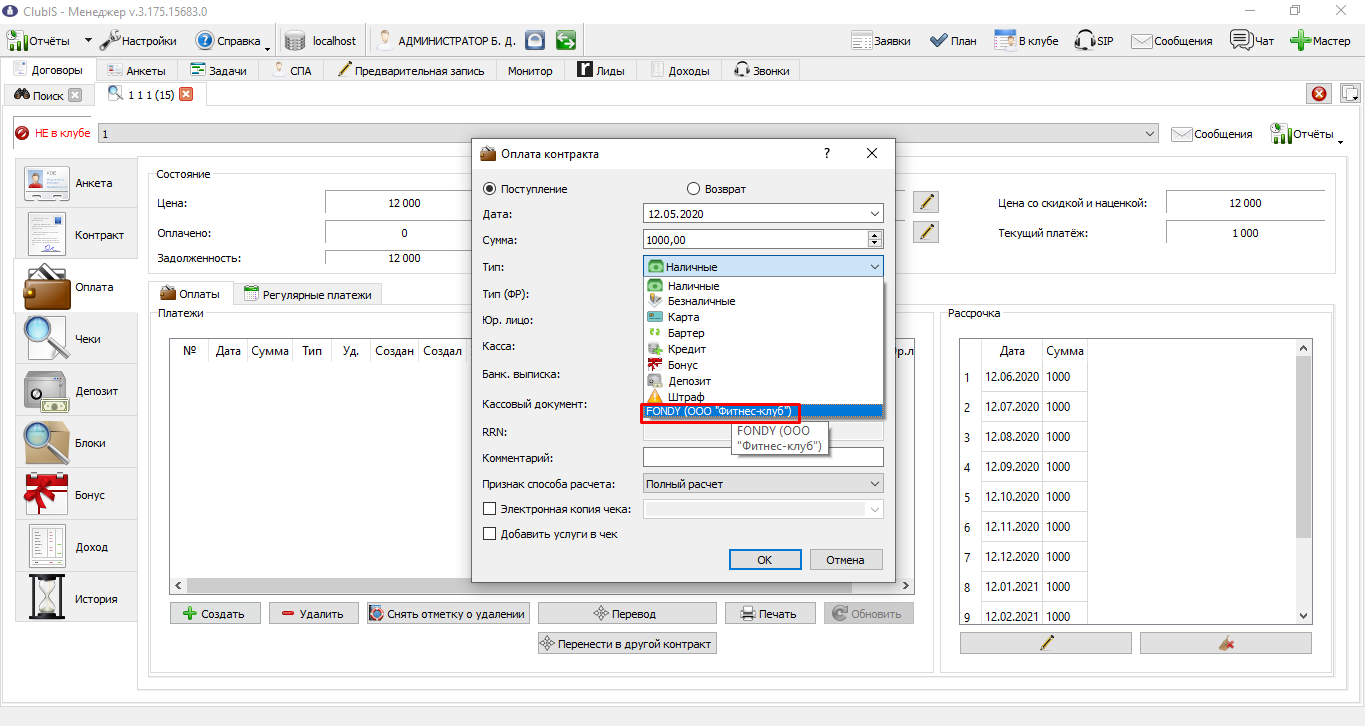
Task: Close the Поиск tab
Action: (75, 95)
